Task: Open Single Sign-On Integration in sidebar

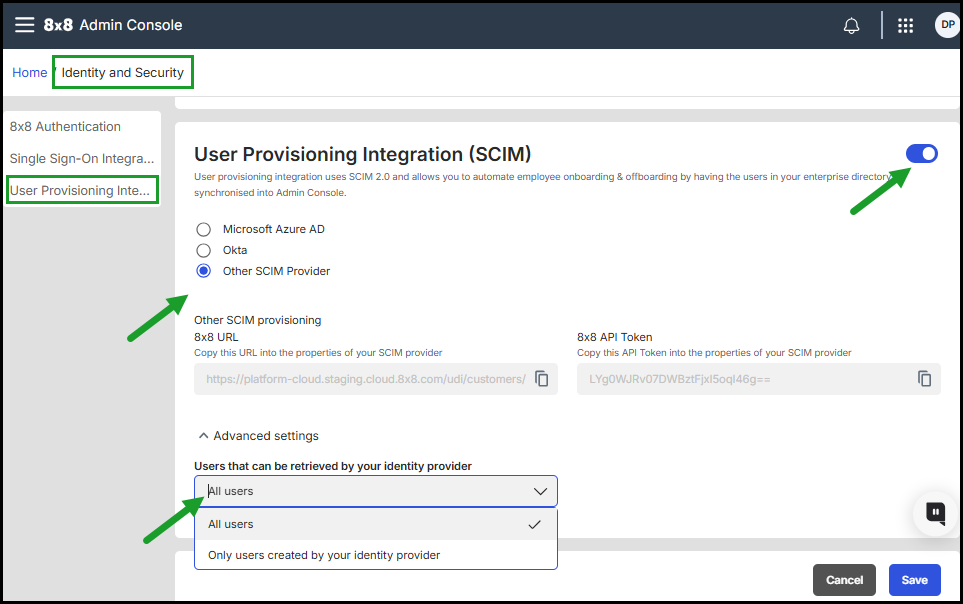Action: tap(82, 159)
